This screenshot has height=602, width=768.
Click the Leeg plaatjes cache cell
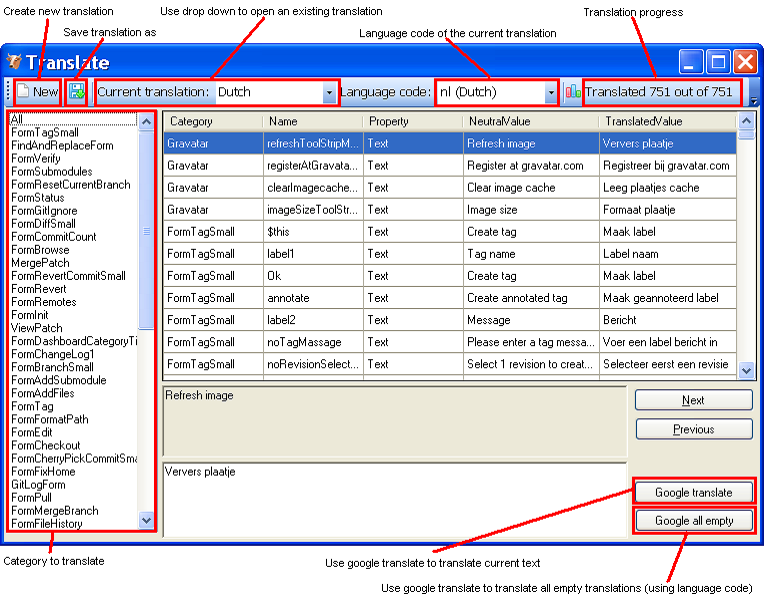coord(668,188)
